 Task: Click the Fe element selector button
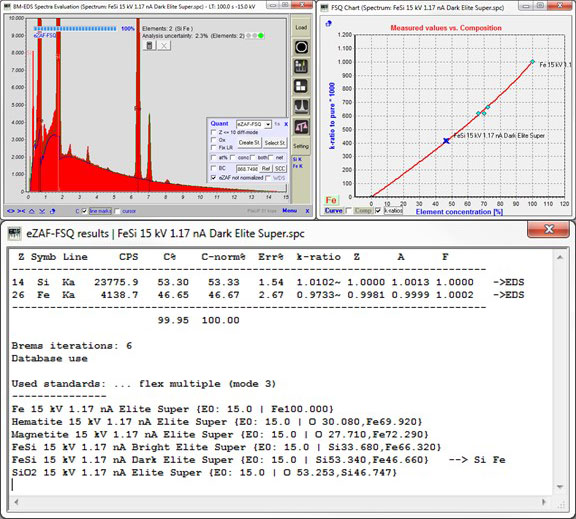331,200
